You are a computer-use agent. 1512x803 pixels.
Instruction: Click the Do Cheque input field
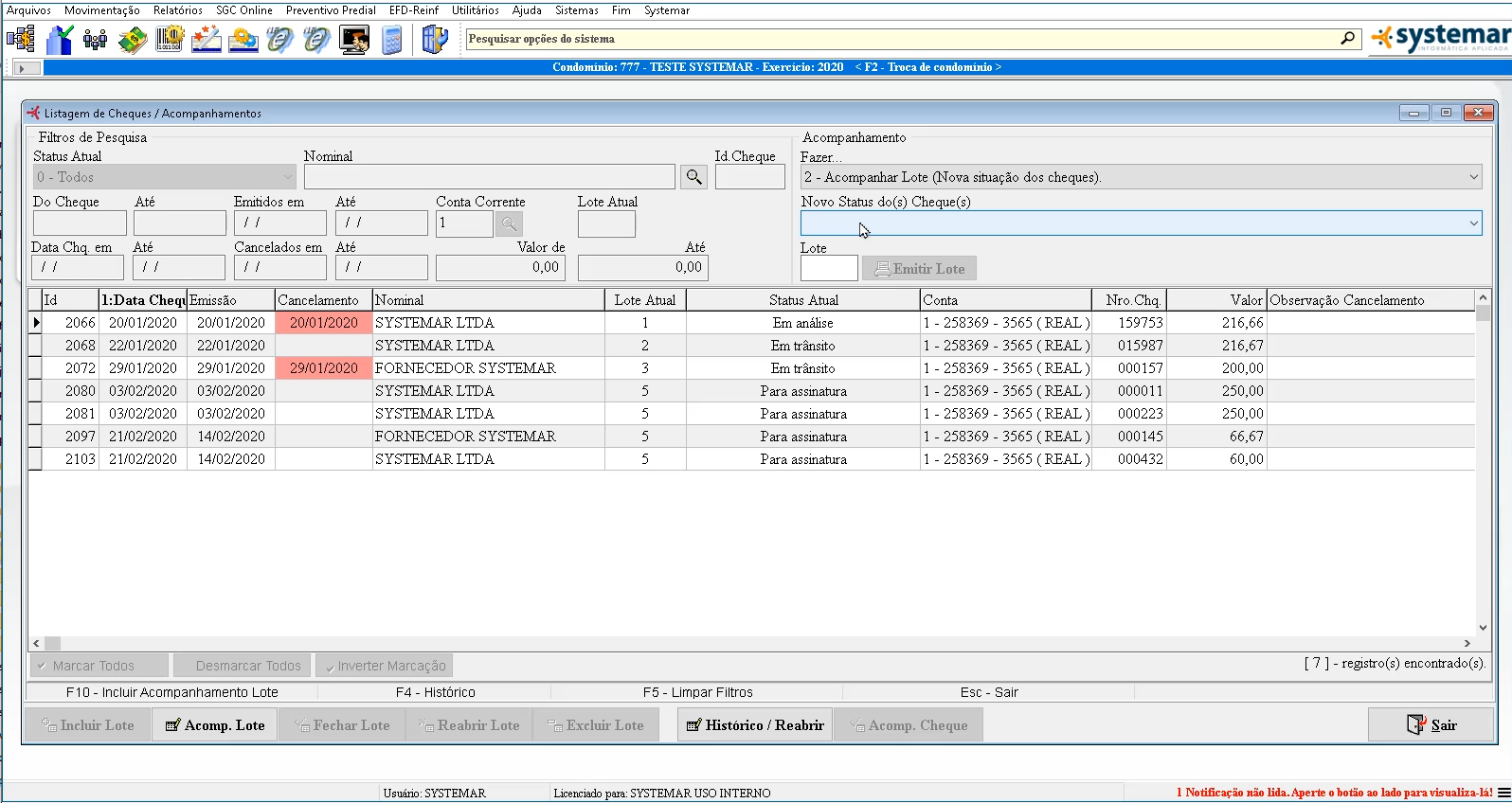pyautogui.click(x=80, y=223)
